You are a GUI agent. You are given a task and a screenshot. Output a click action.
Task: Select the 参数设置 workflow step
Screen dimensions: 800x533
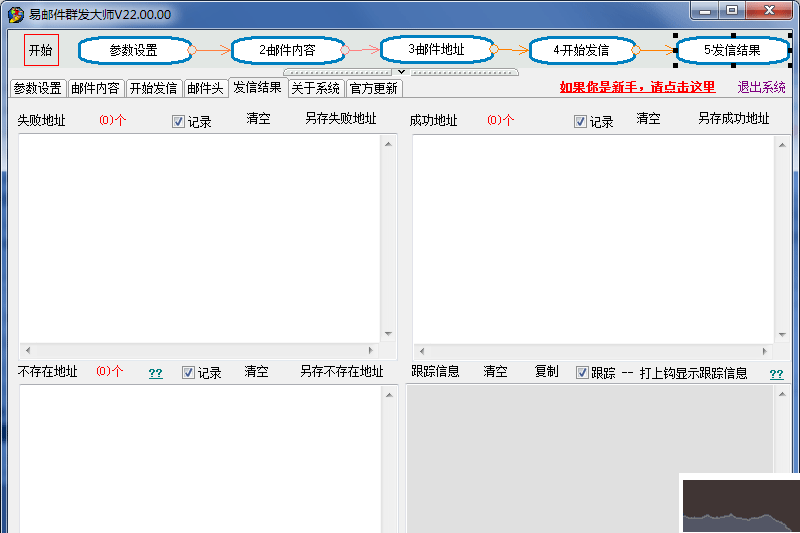click(134, 50)
